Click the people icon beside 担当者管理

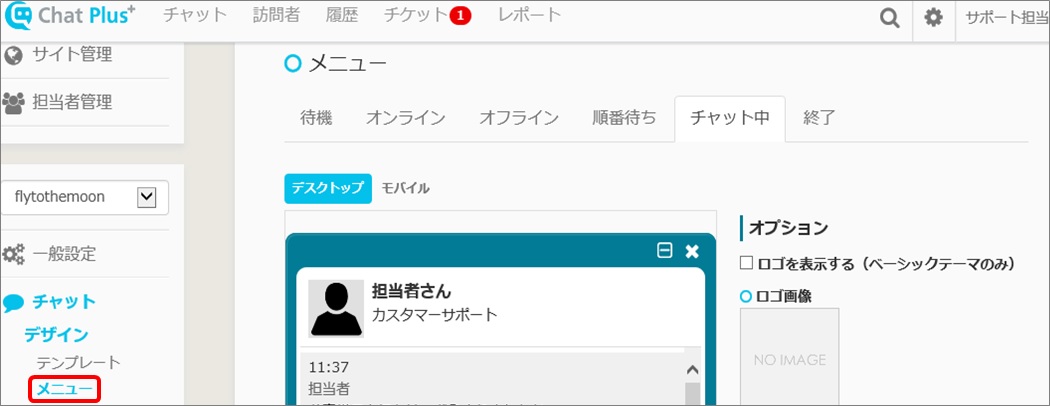tap(13, 103)
